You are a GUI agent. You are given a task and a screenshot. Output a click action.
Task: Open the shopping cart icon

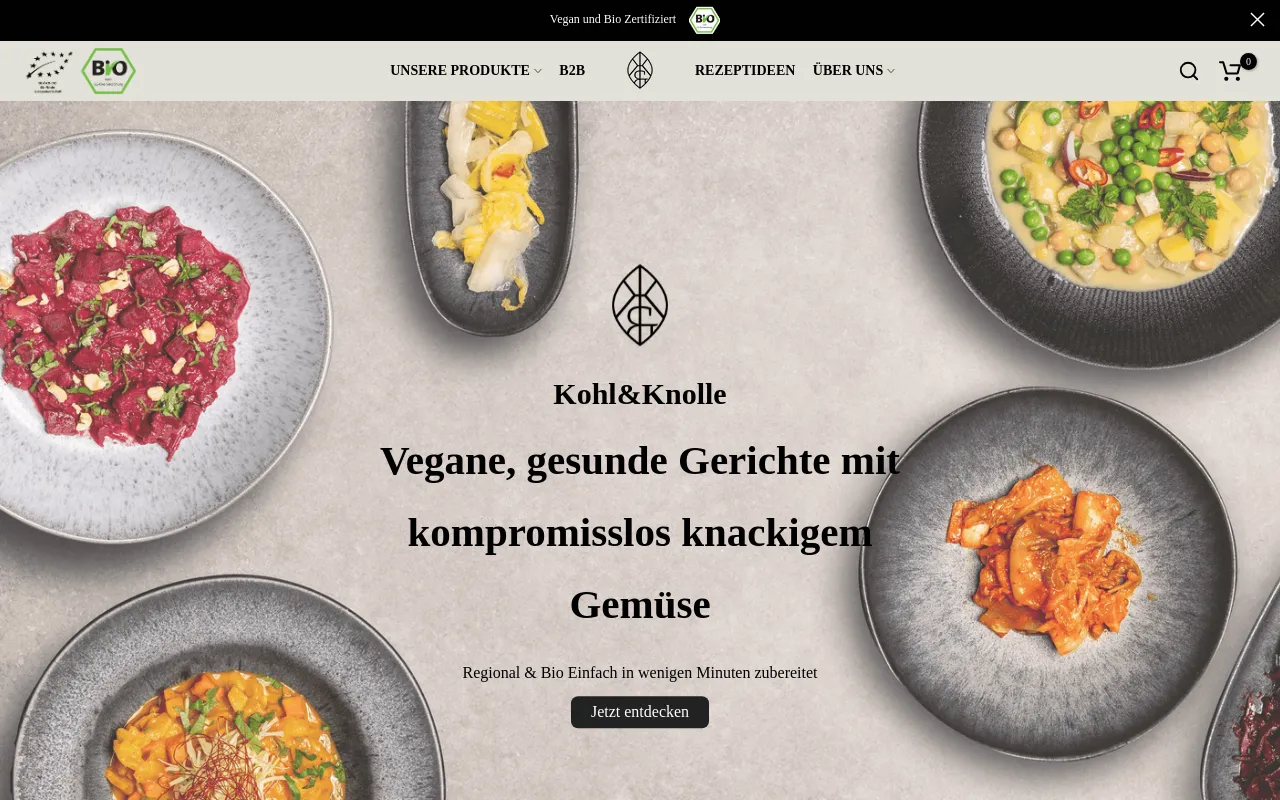pyautogui.click(x=1230, y=71)
